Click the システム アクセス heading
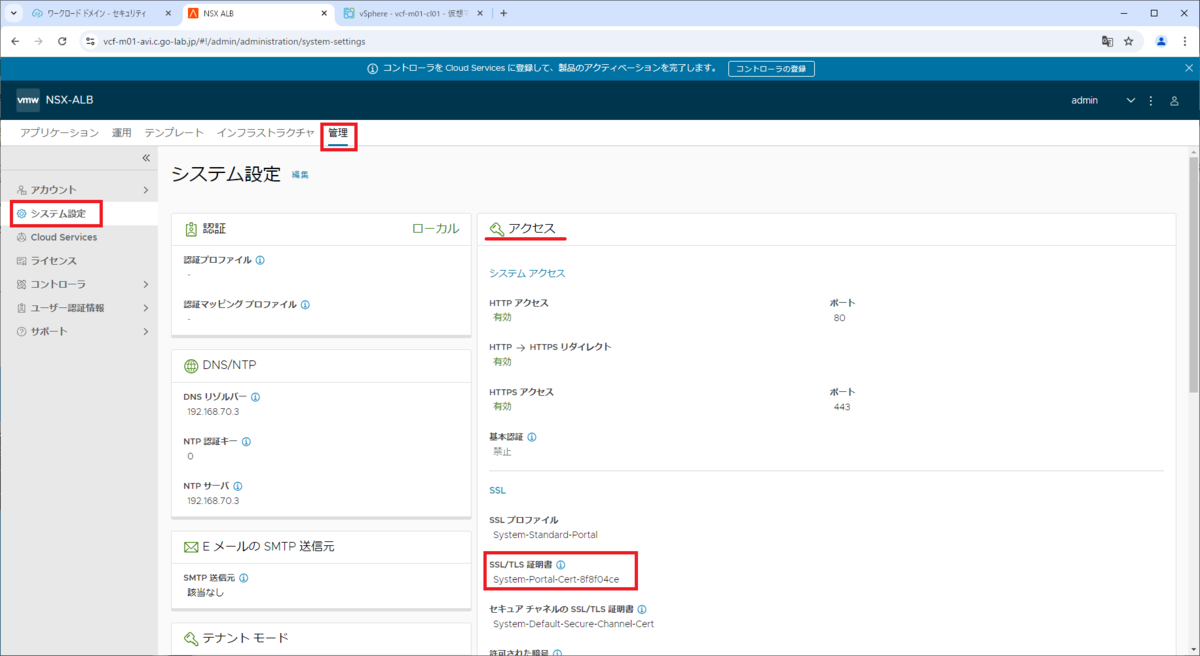 [527, 273]
